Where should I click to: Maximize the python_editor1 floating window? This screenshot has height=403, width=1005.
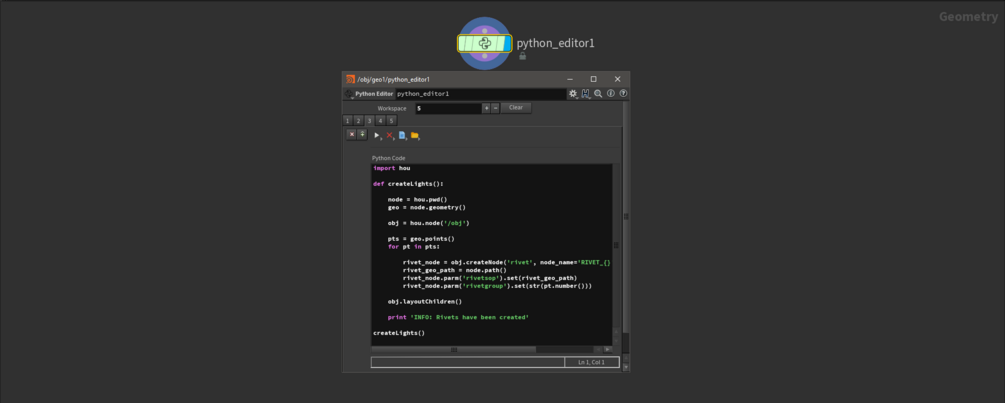coord(594,79)
